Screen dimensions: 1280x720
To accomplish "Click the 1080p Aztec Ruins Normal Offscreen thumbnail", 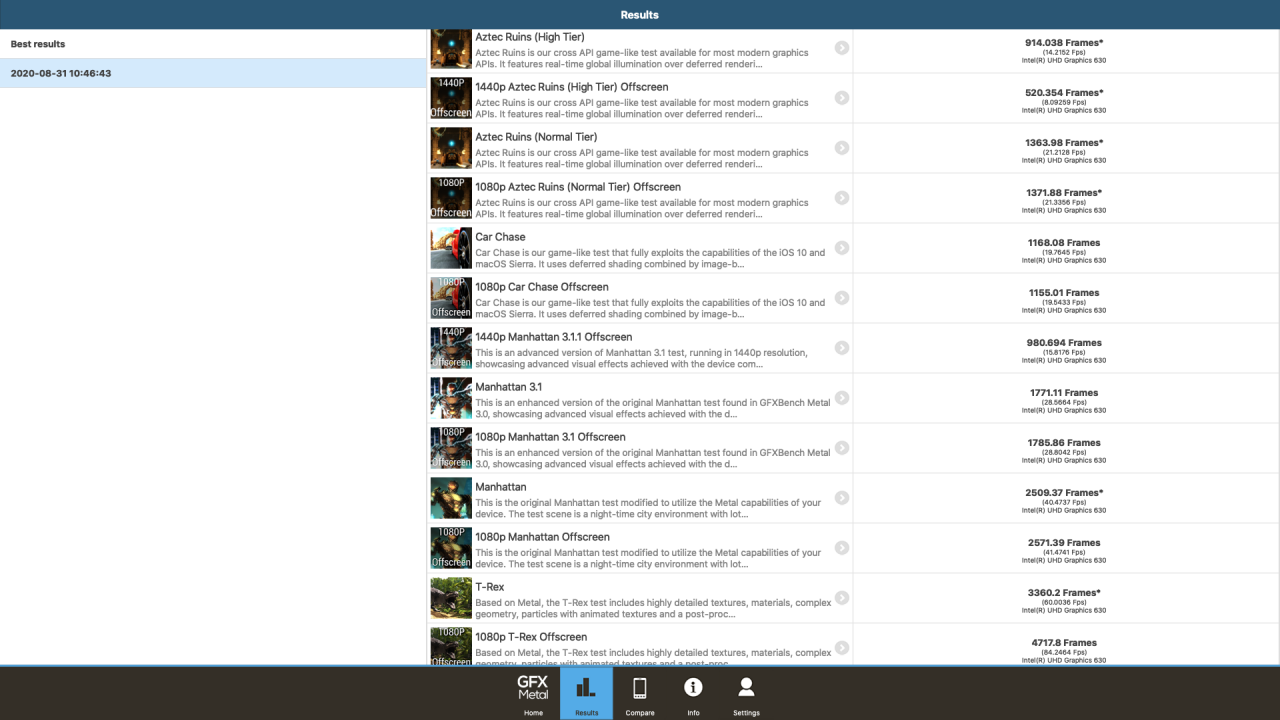I will (451, 198).
